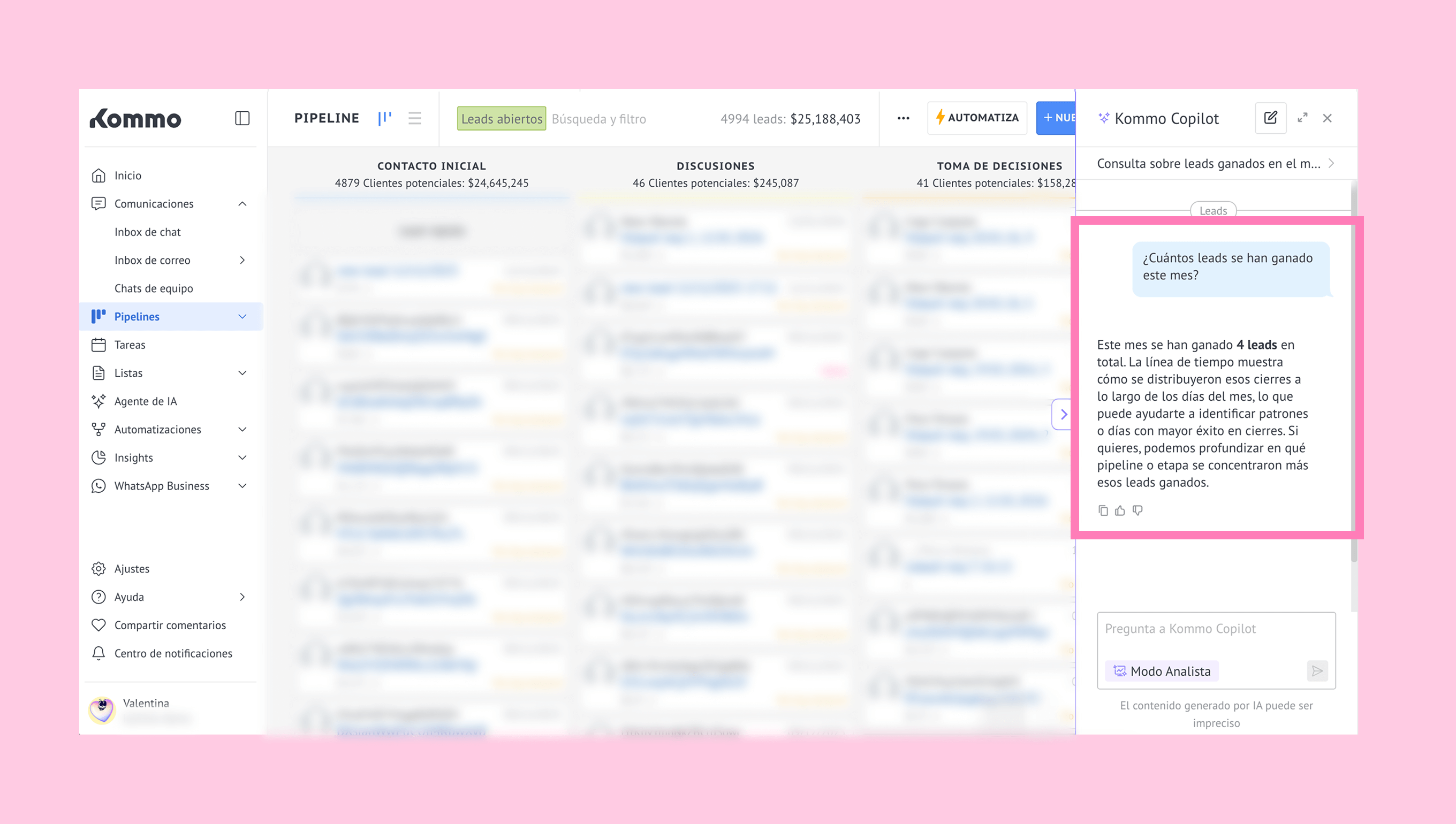Switch to pipeline board view icon
The width and height of the screenshot is (1456, 824).
click(x=384, y=118)
